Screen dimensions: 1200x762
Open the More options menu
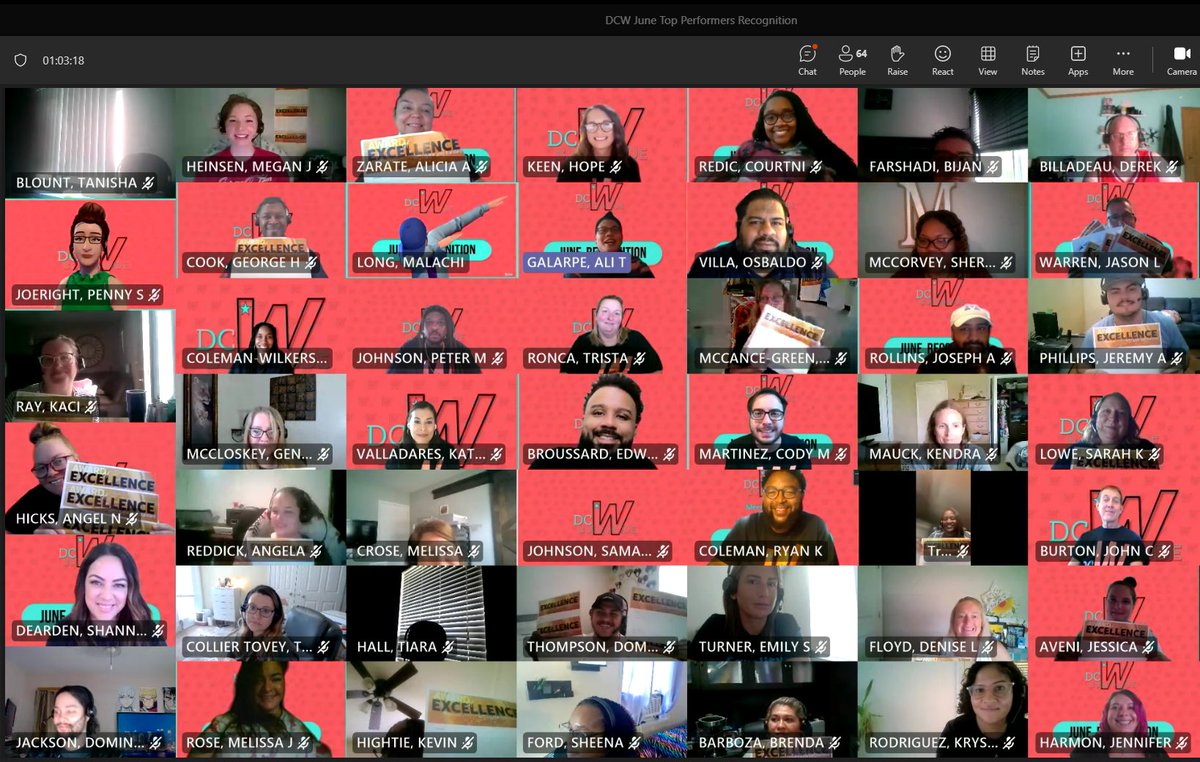click(x=1123, y=60)
